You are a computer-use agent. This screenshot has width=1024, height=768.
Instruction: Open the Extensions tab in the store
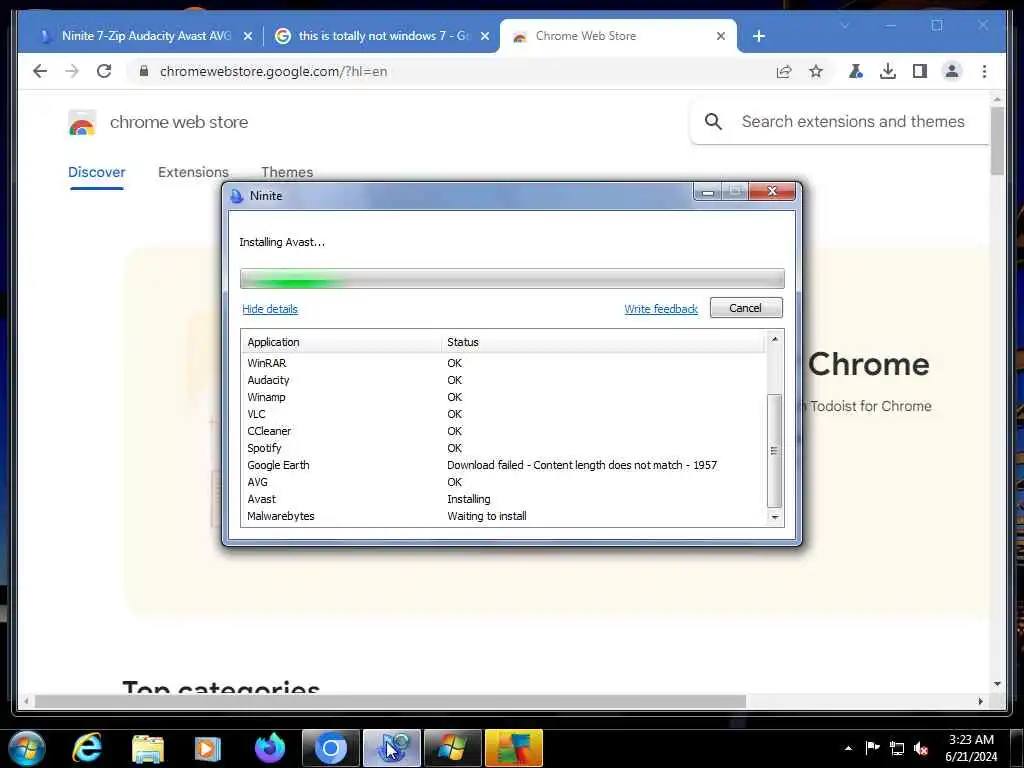[193, 172]
